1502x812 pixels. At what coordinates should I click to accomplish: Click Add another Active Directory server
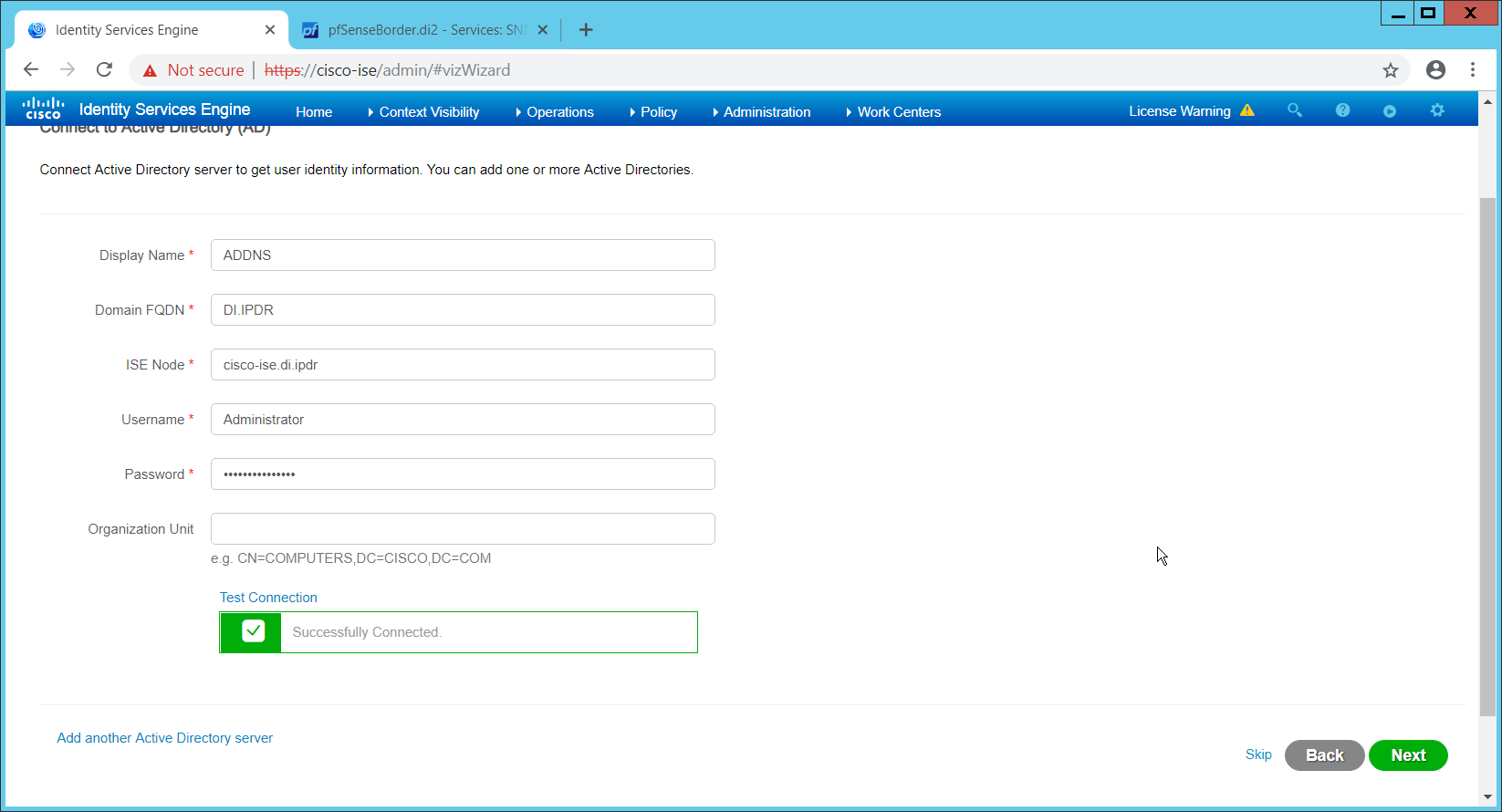point(165,738)
